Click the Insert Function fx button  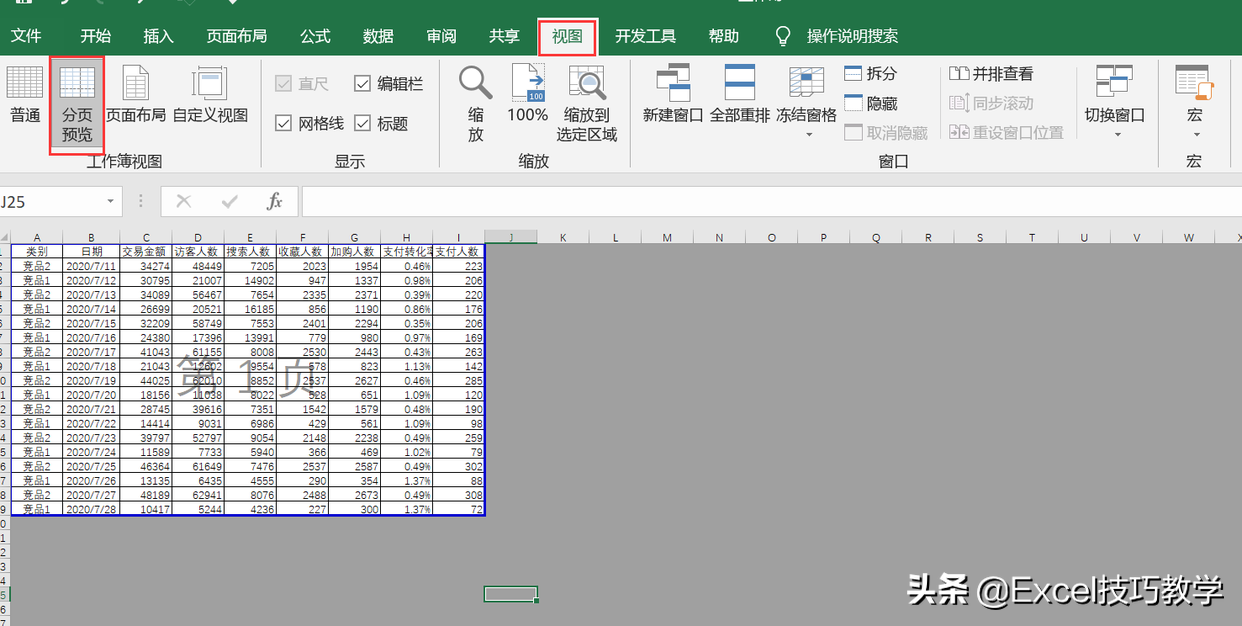(x=274, y=202)
